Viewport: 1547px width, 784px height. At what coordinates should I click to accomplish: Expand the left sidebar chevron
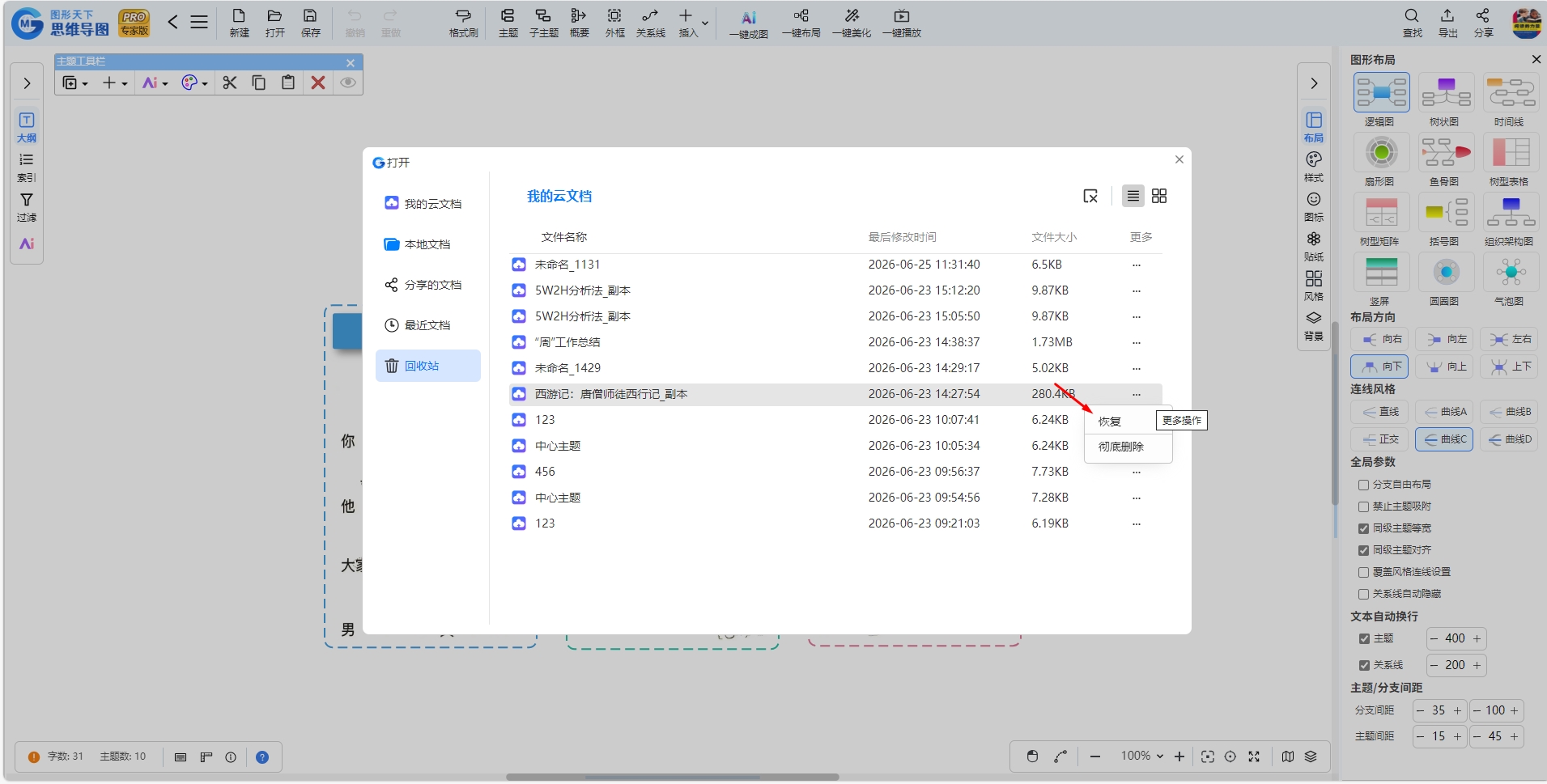click(27, 83)
